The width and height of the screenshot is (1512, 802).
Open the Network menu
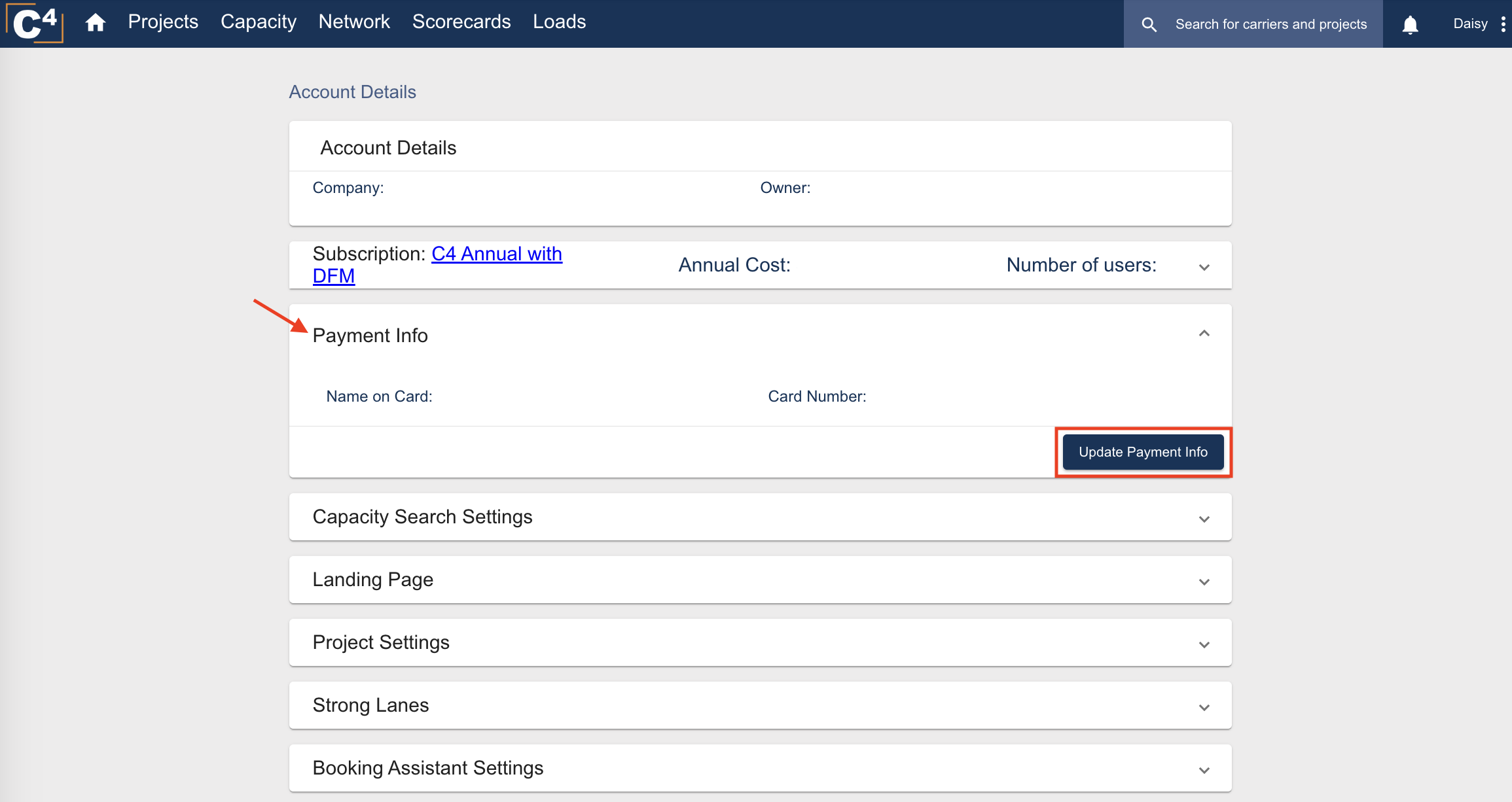(x=354, y=22)
